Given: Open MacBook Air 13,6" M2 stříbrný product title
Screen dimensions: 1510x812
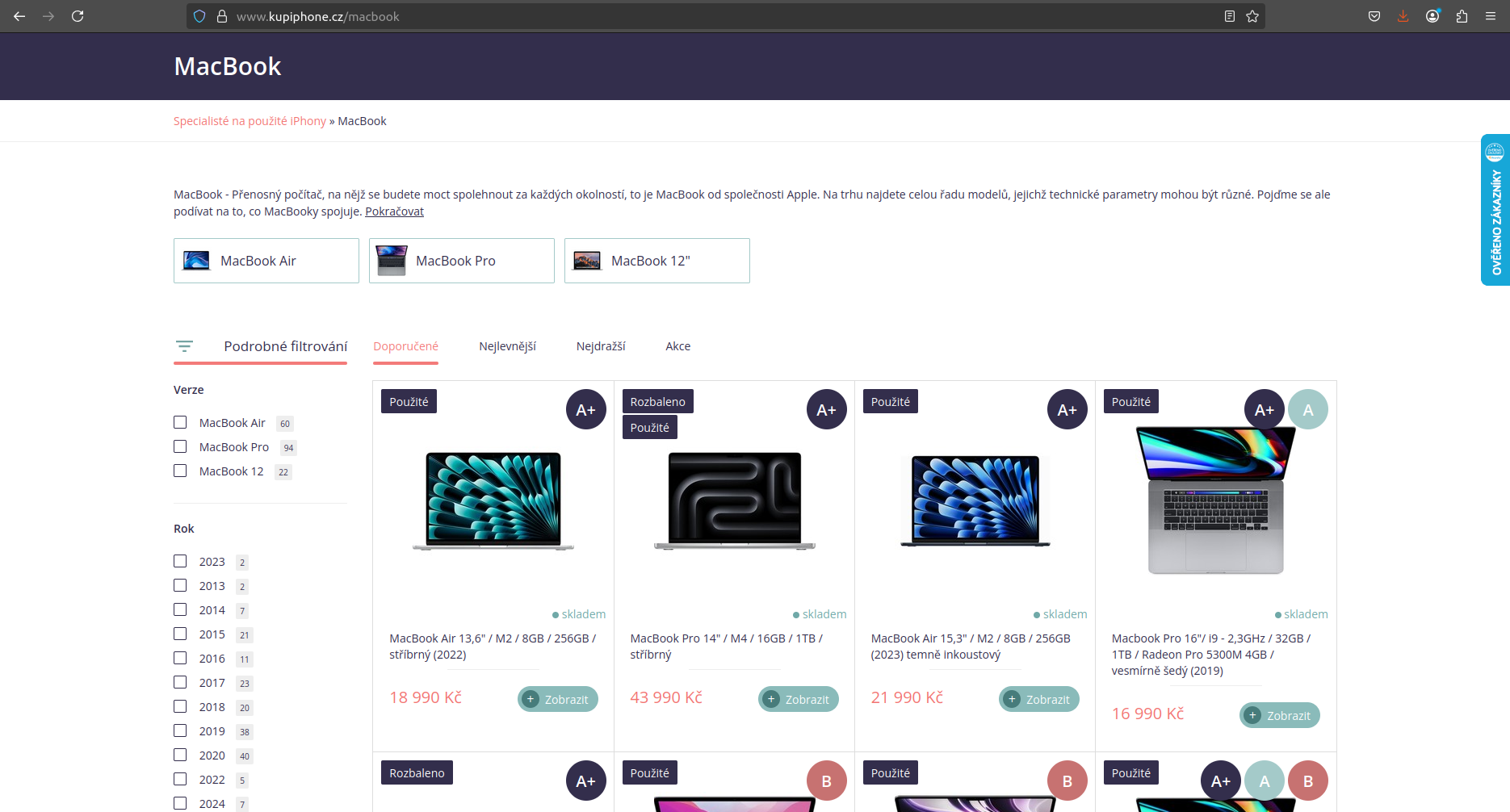Looking at the screenshot, I should point(493,647).
